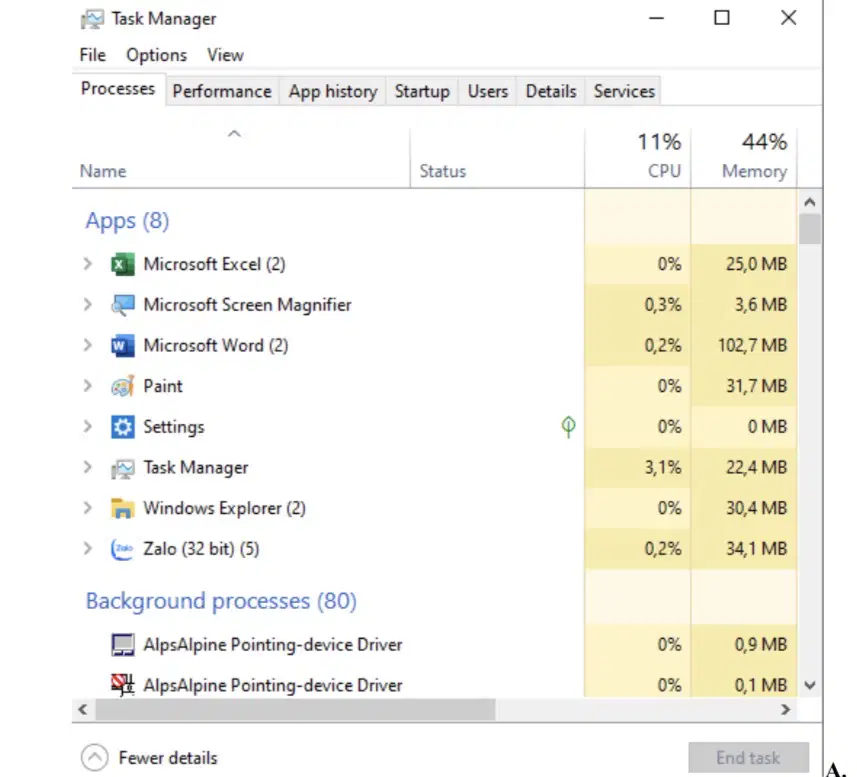Screen dimensions: 857x777
Task: Click the horizontal scrollbar right arrow
Action: (786, 710)
